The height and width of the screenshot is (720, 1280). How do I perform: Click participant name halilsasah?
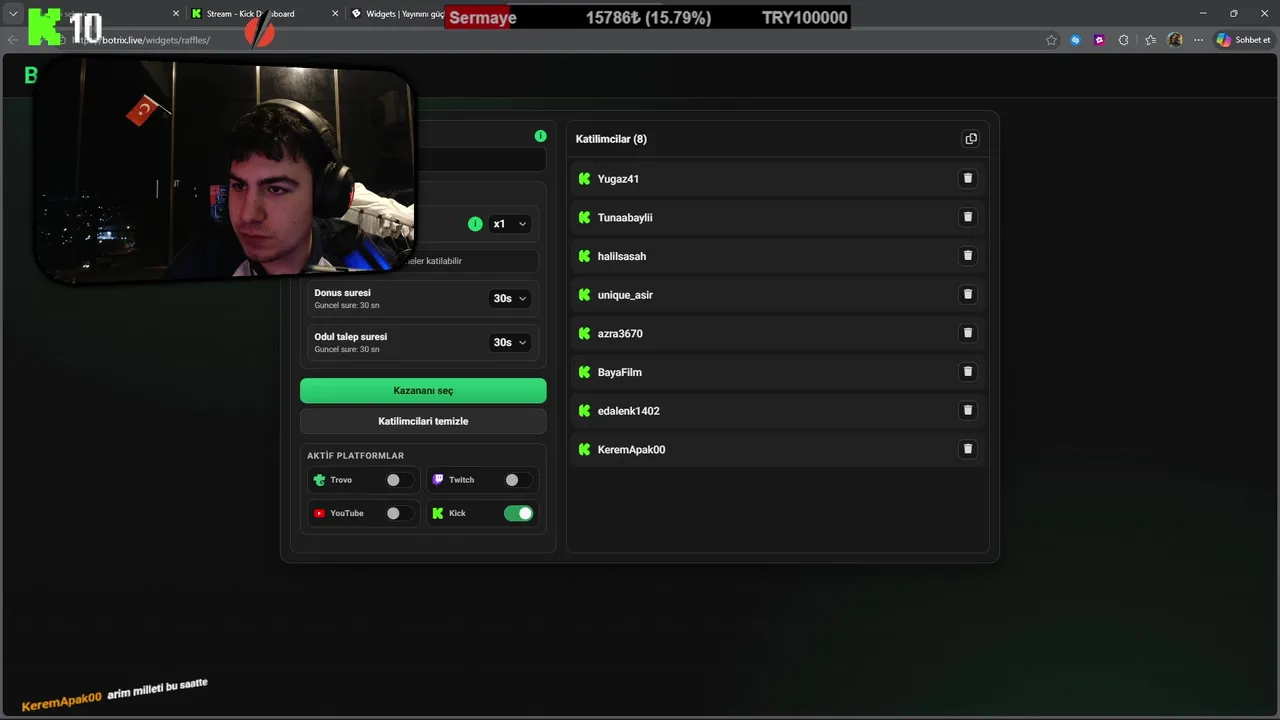(622, 256)
